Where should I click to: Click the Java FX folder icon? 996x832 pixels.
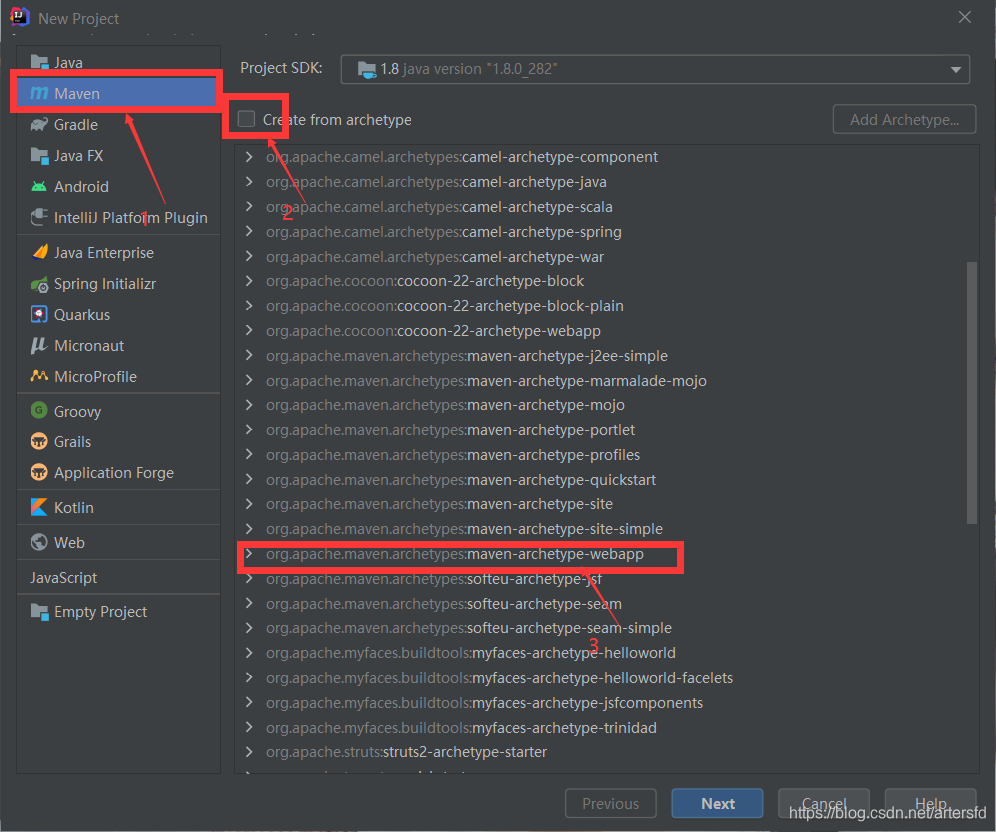(x=39, y=156)
